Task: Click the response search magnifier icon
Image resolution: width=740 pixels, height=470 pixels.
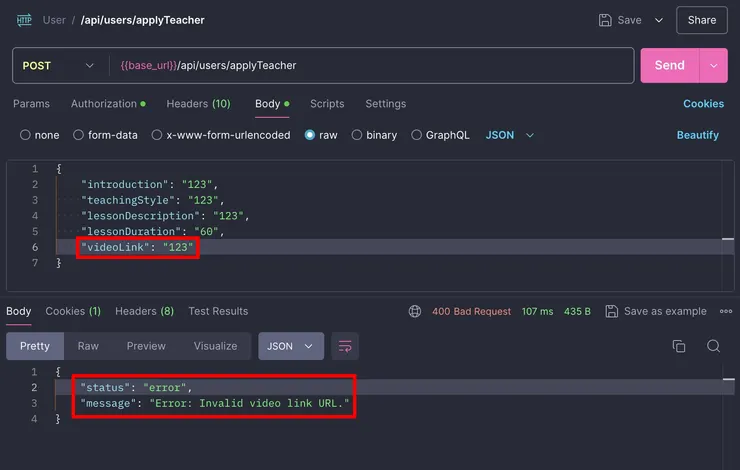Action: click(713, 346)
